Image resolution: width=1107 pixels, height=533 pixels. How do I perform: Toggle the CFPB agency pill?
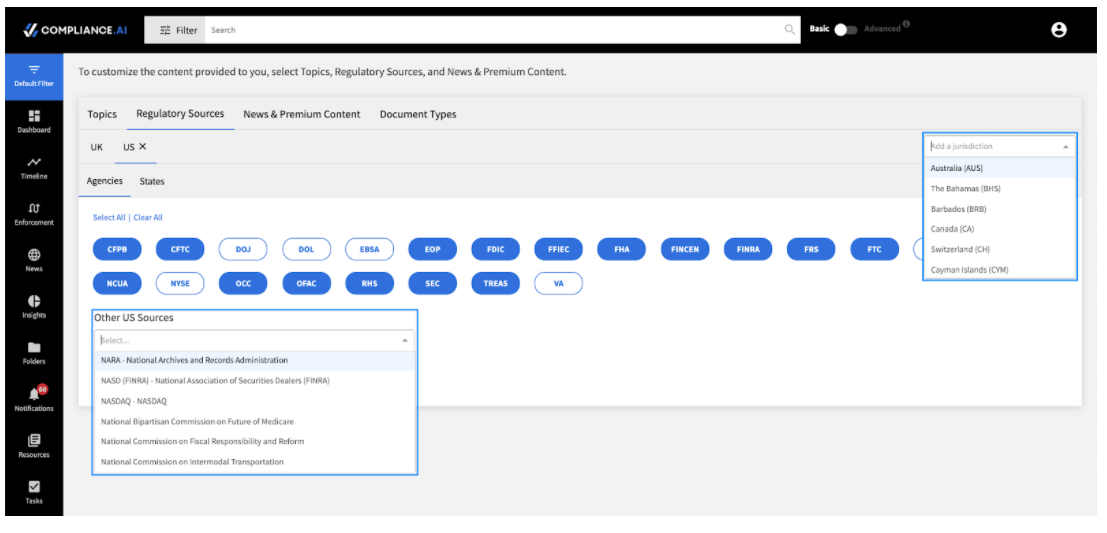(x=117, y=249)
